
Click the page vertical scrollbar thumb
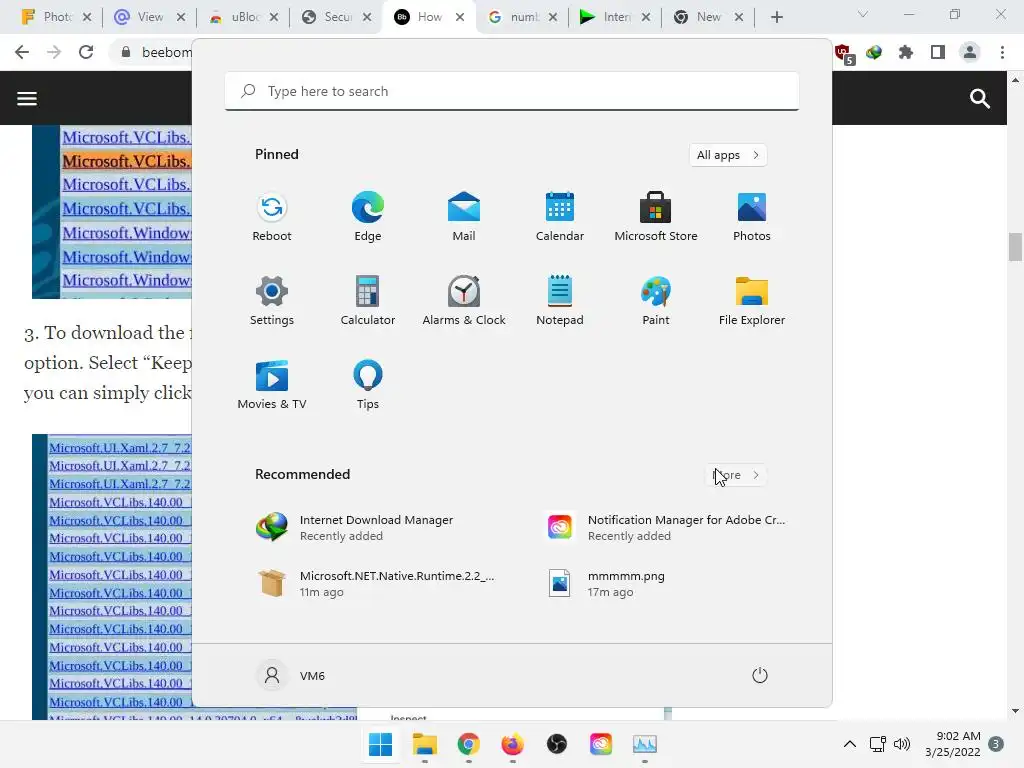1015,247
